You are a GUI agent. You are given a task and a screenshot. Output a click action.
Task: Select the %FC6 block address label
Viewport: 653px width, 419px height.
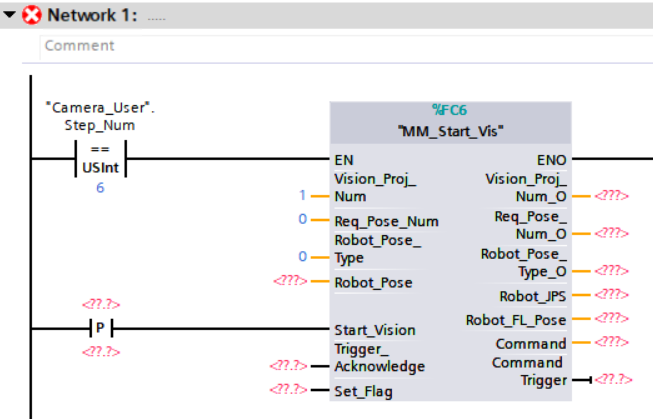(450, 110)
